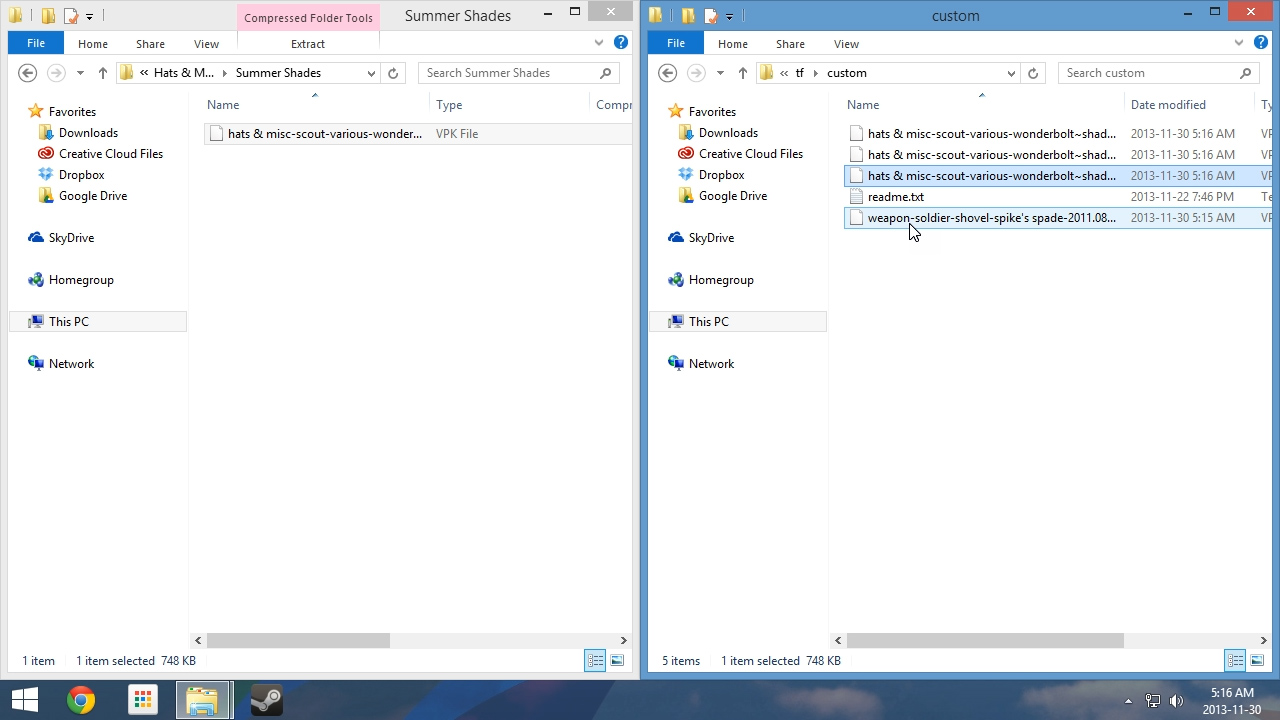The height and width of the screenshot is (720, 1280).
Task: Select the weapon-soldier-shovel-spike's spade file
Action: pyautogui.click(x=1058, y=218)
